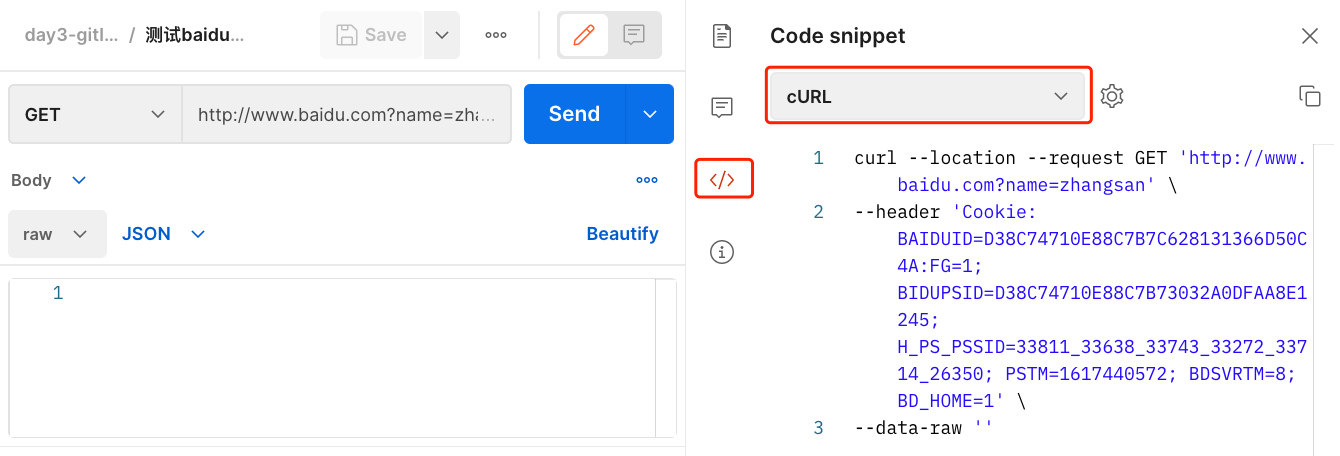Click the day3-gitl... breadcrumb
1340x456 pixels.
71,35
